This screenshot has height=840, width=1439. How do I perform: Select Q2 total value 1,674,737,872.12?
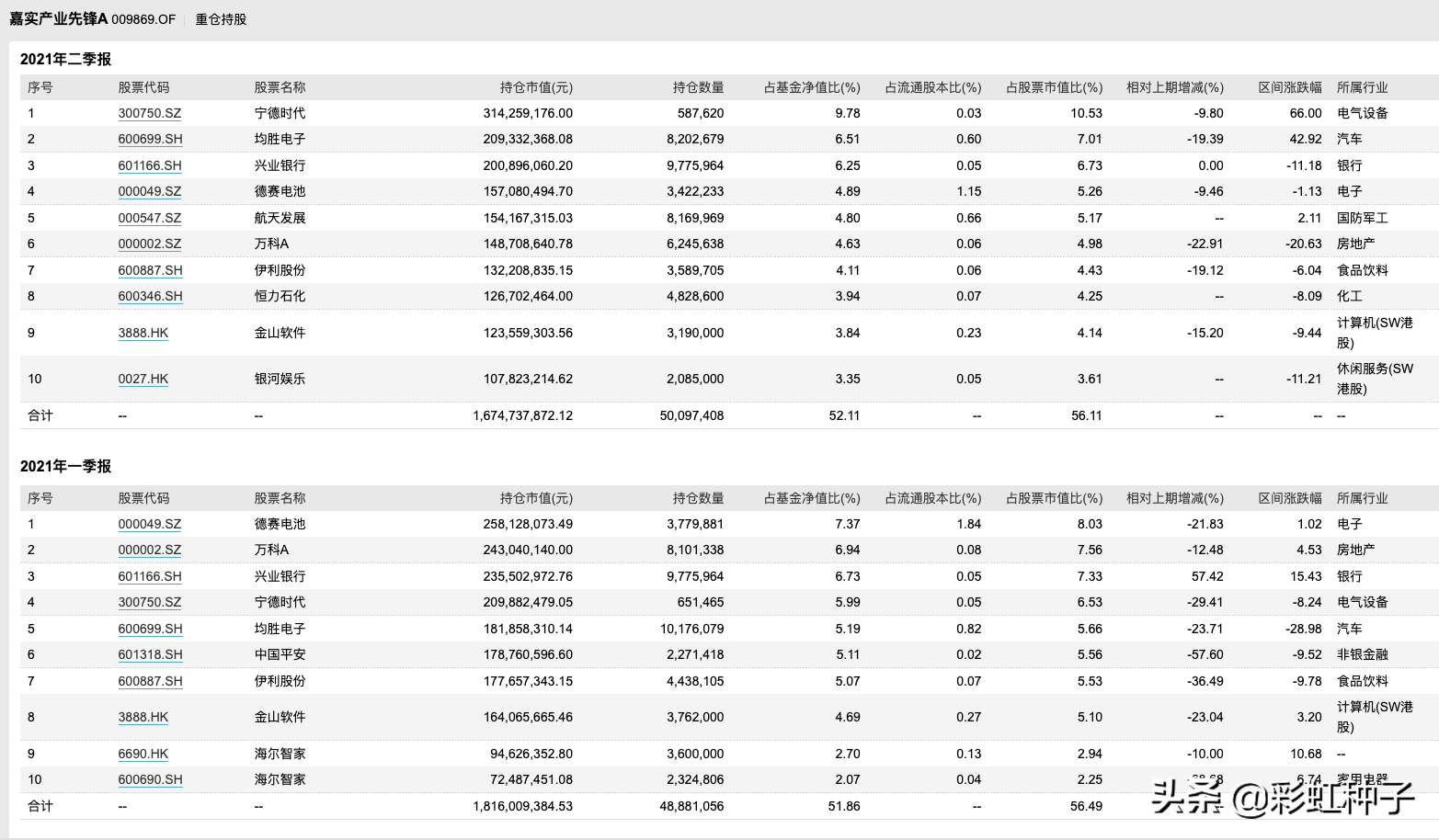point(522,415)
